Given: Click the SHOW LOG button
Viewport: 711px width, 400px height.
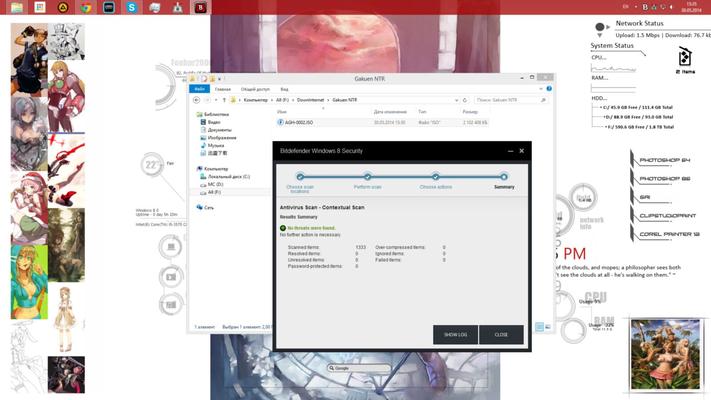Looking at the screenshot, I should point(455,335).
